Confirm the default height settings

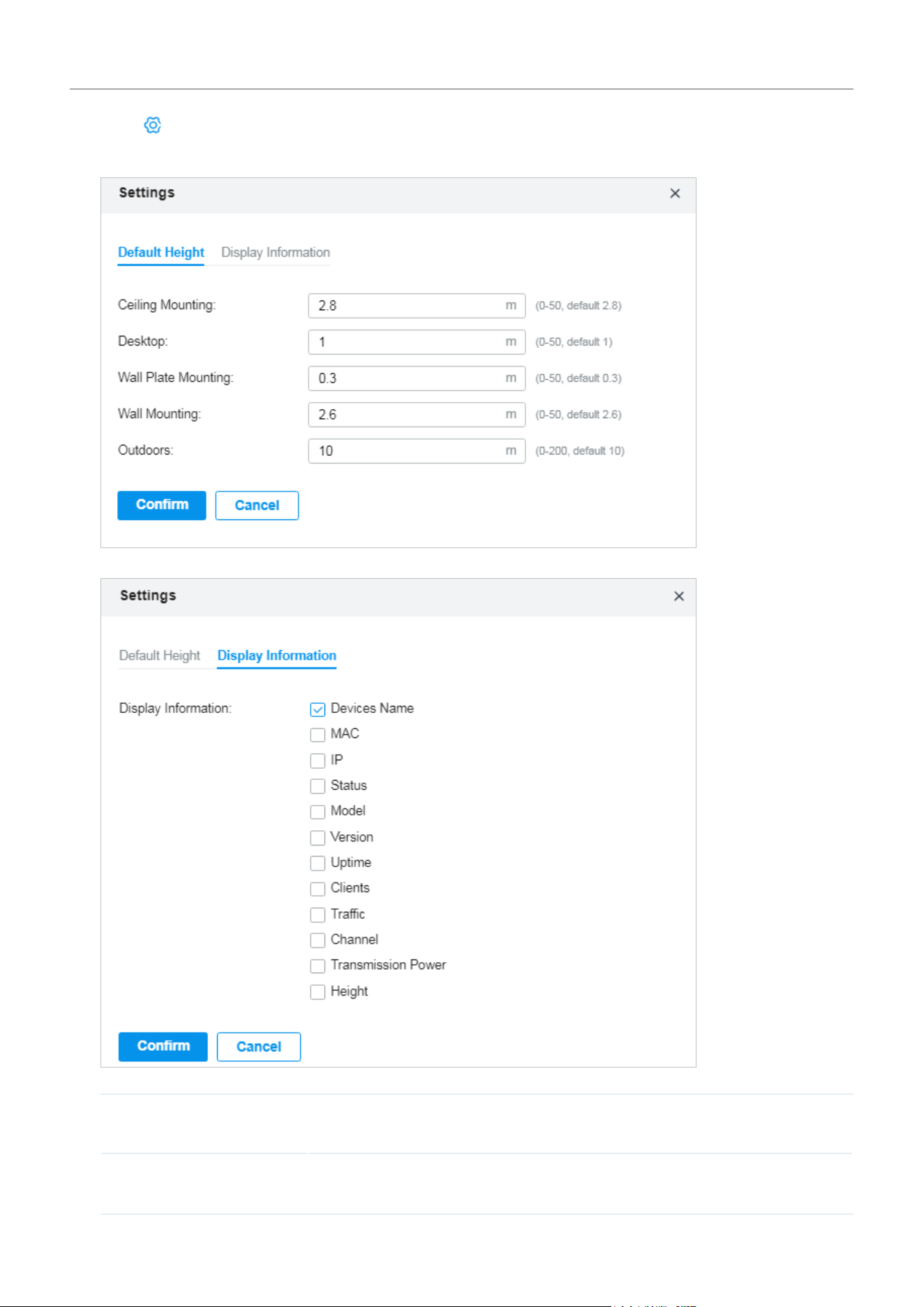tap(162, 505)
